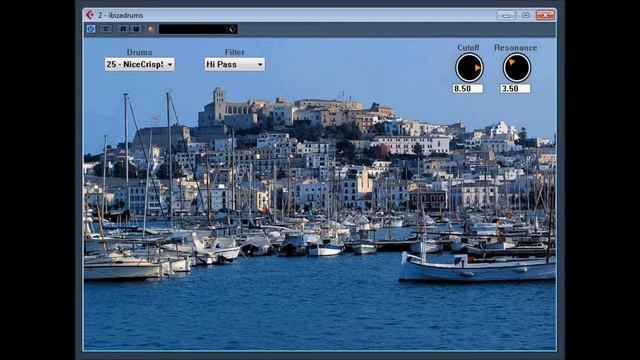Enable Read automation (R) button
This screenshot has height=360, width=640.
pos(123,29)
